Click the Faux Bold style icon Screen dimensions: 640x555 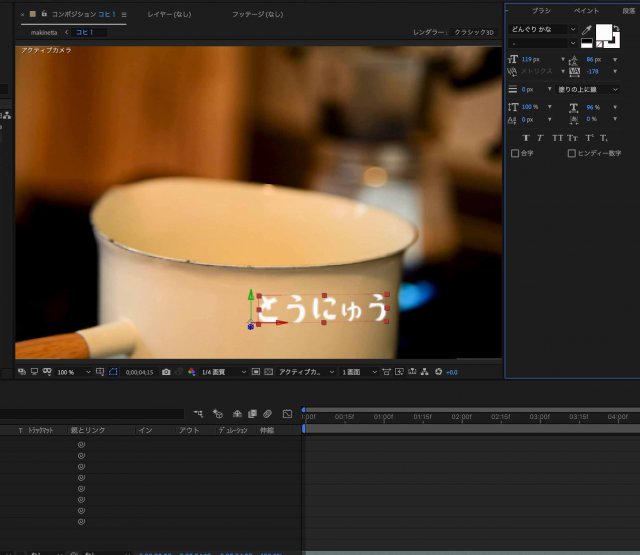pyautogui.click(x=525, y=137)
